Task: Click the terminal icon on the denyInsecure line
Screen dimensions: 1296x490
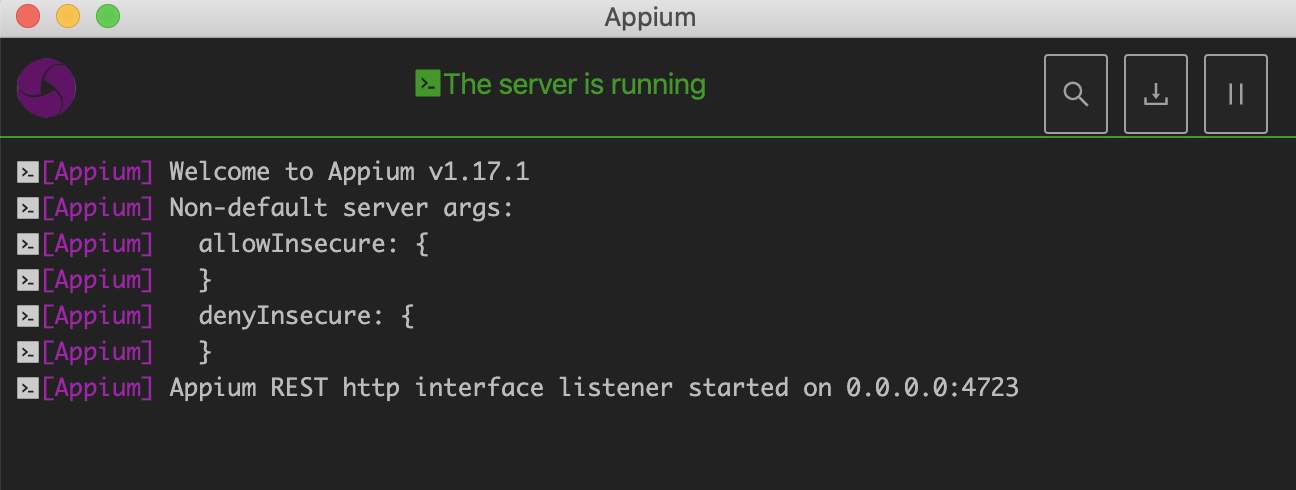Action: click(x=28, y=316)
